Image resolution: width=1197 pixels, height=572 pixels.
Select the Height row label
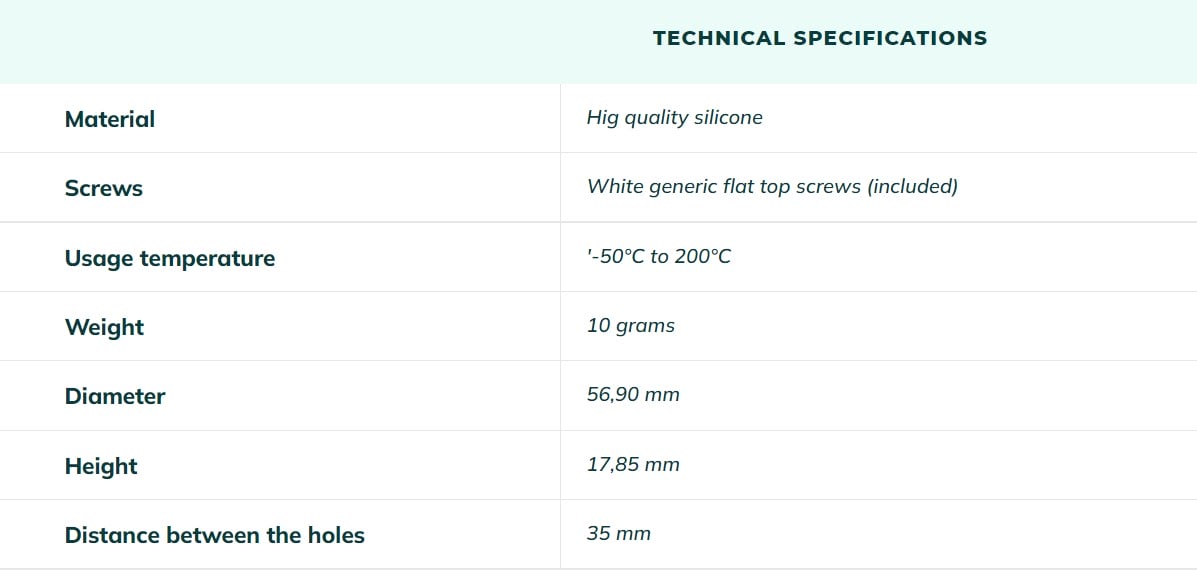pos(102,466)
